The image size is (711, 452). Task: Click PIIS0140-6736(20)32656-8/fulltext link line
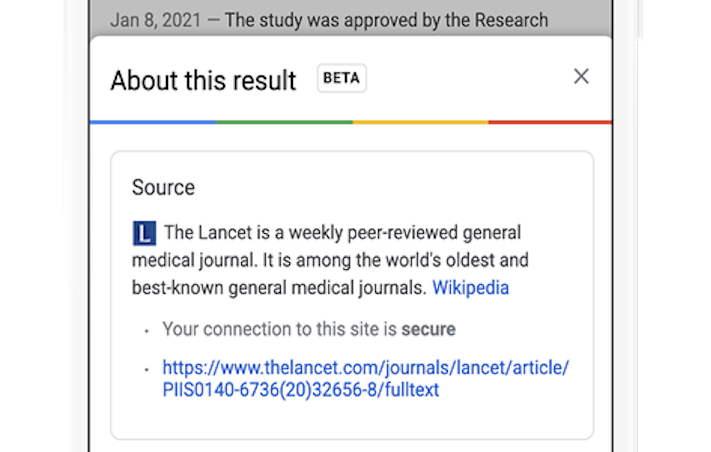pos(301,390)
